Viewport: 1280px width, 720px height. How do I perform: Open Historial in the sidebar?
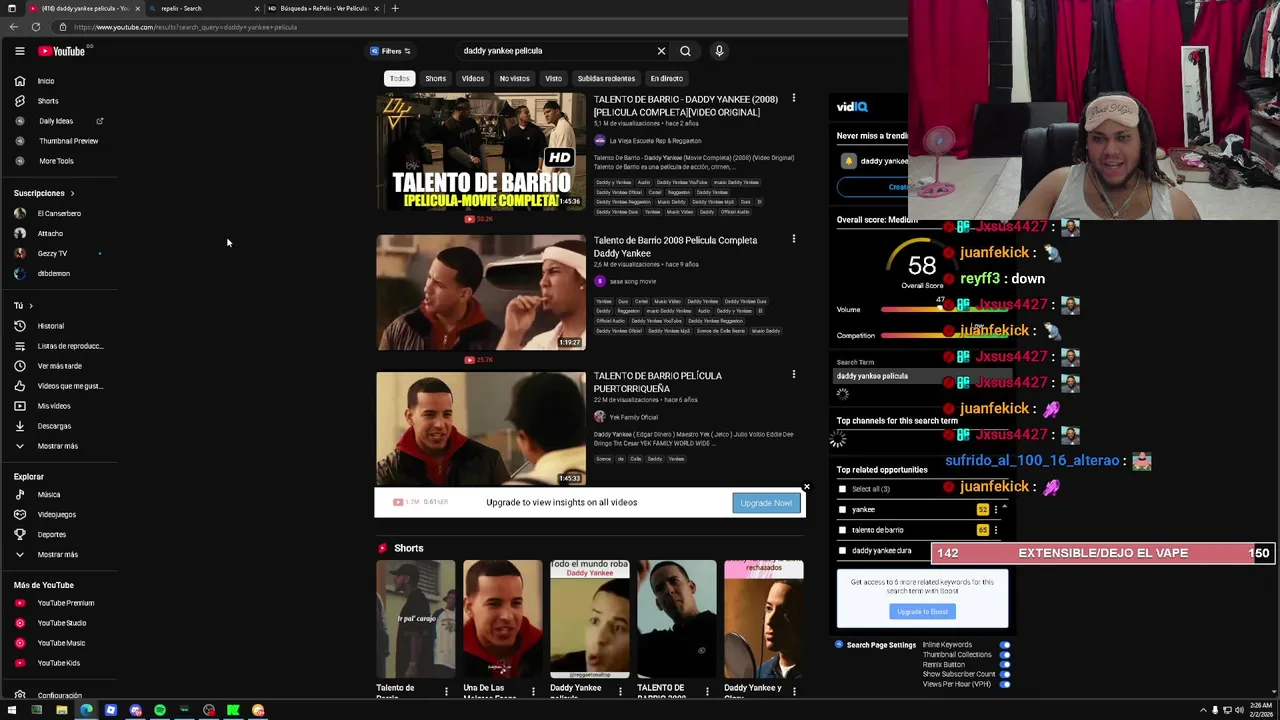pos(60,326)
